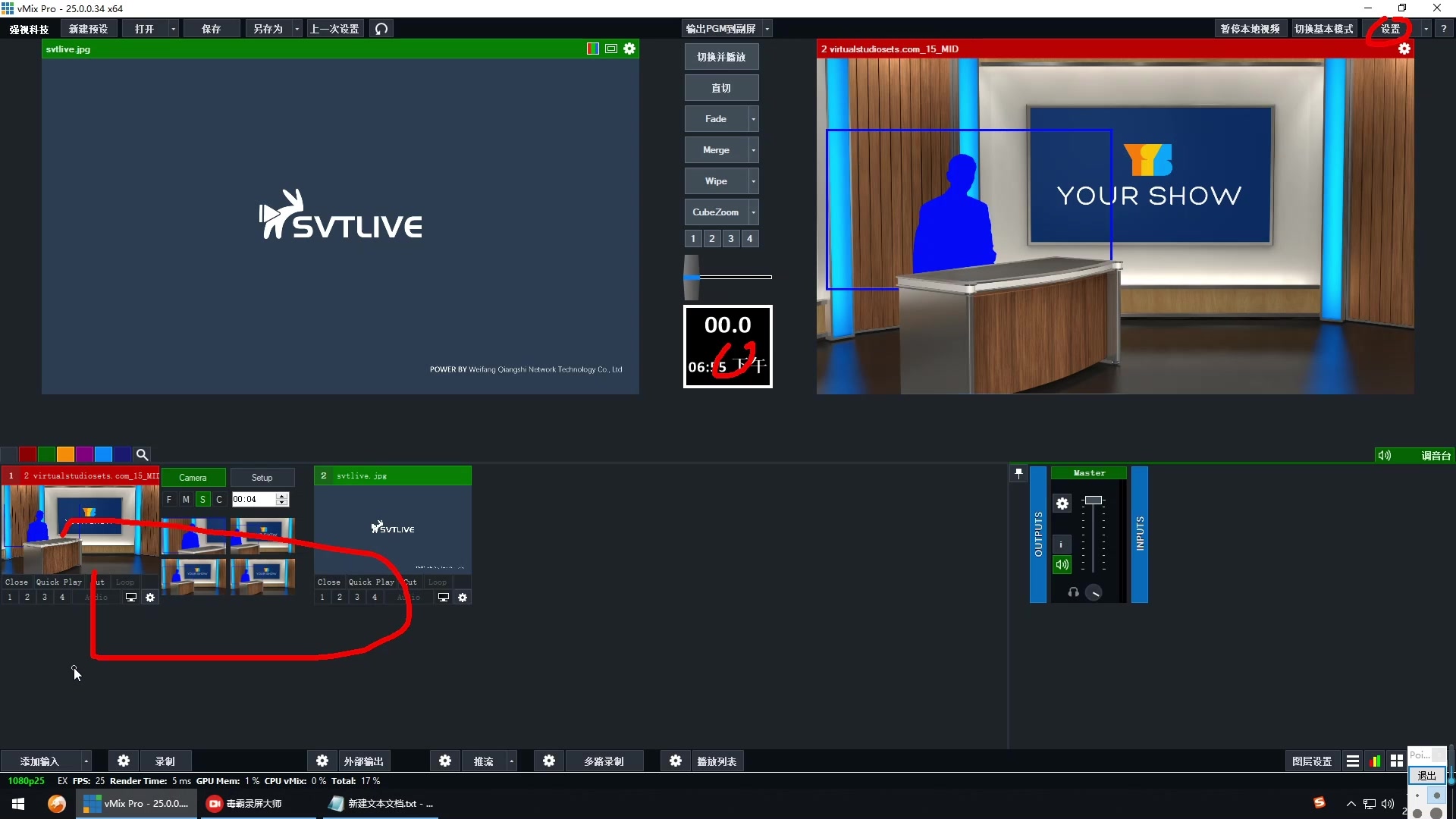Click the Camera tab in input 1

coord(192,476)
